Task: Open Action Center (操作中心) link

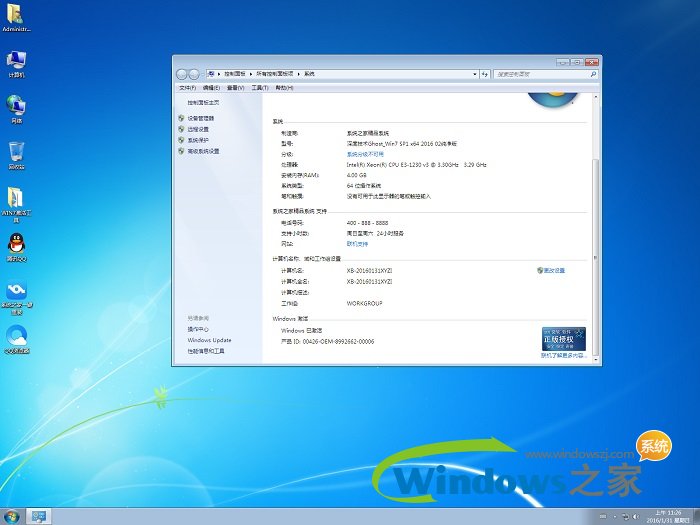Action: tap(198, 329)
